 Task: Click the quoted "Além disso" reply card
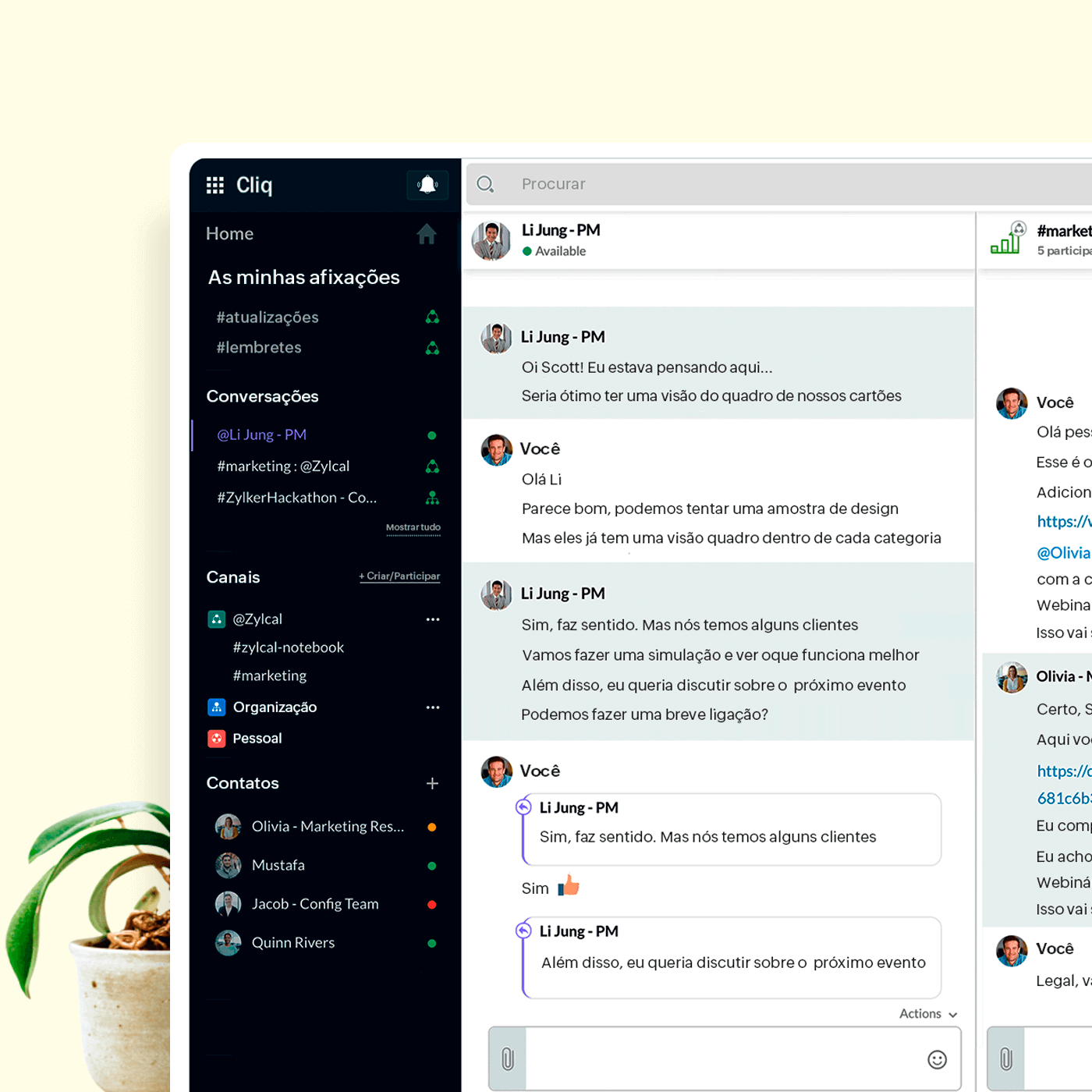click(732, 958)
